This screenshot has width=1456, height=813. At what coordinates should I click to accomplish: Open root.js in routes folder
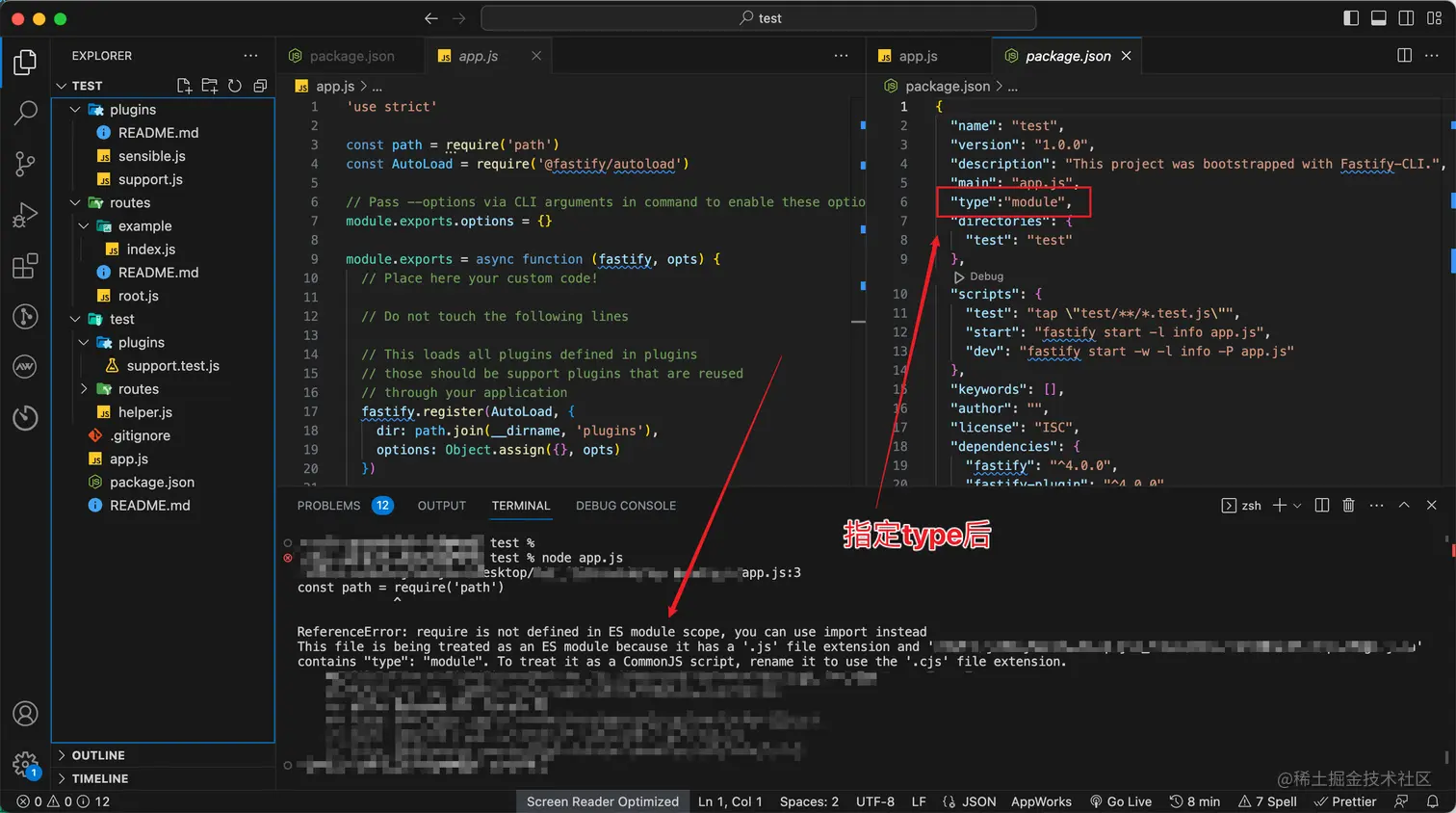tap(138, 296)
